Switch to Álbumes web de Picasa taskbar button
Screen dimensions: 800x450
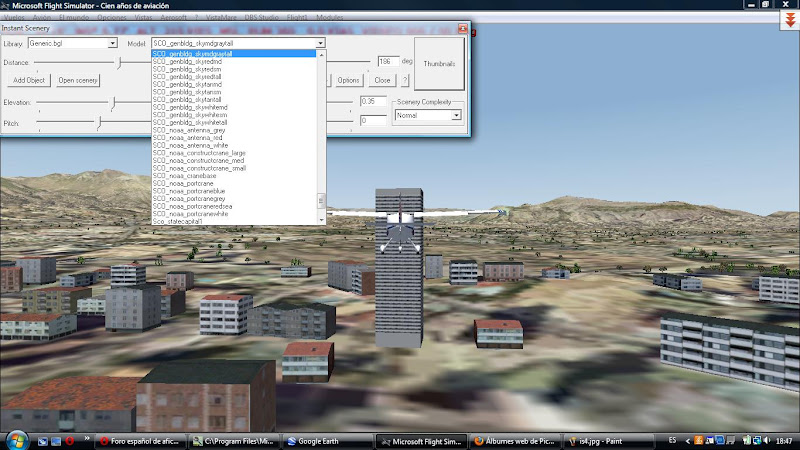pyautogui.click(x=515, y=441)
